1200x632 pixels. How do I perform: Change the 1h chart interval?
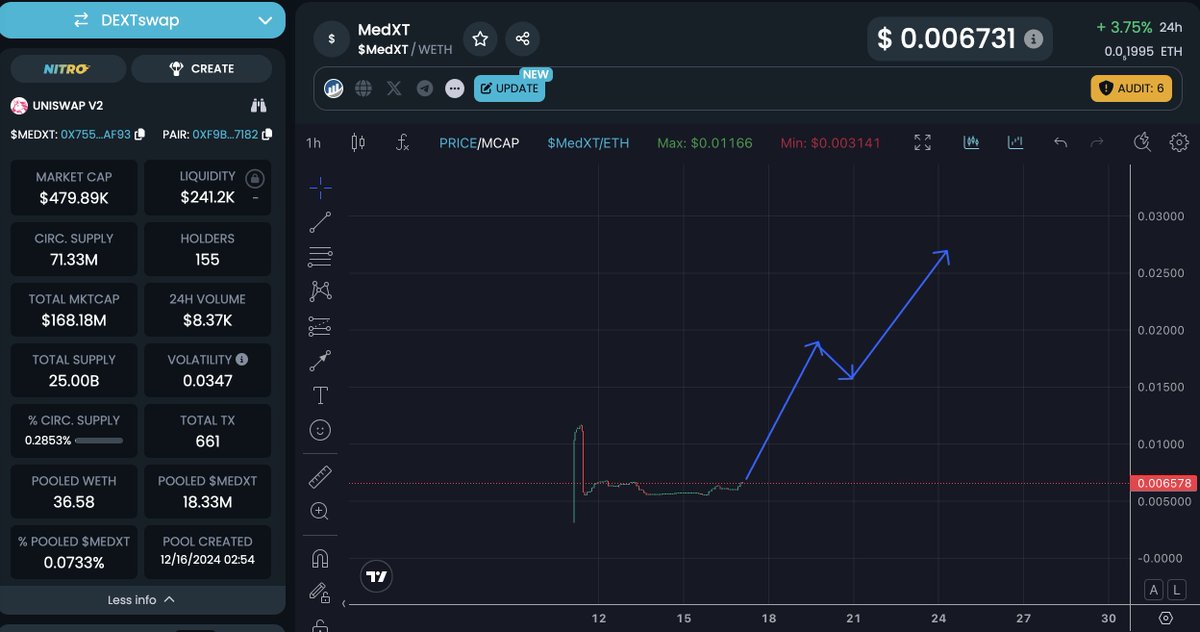[314, 143]
